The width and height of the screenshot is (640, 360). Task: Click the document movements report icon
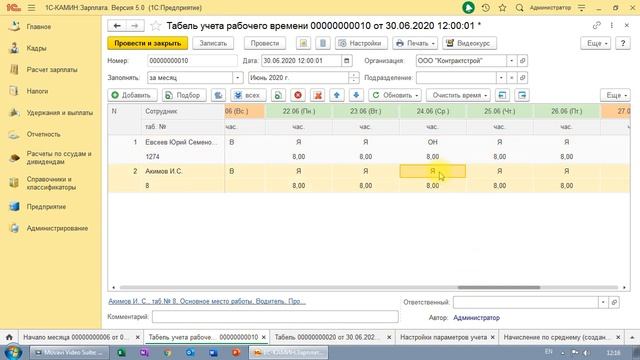pyautogui.click(x=303, y=43)
